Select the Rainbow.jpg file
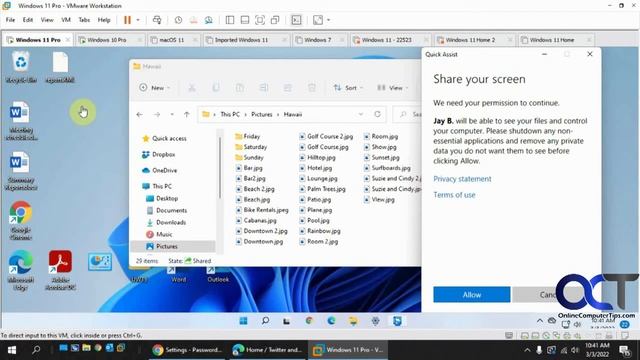Viewport: 640px width, 360px height. pyautogui.click(x=320, y=231)
